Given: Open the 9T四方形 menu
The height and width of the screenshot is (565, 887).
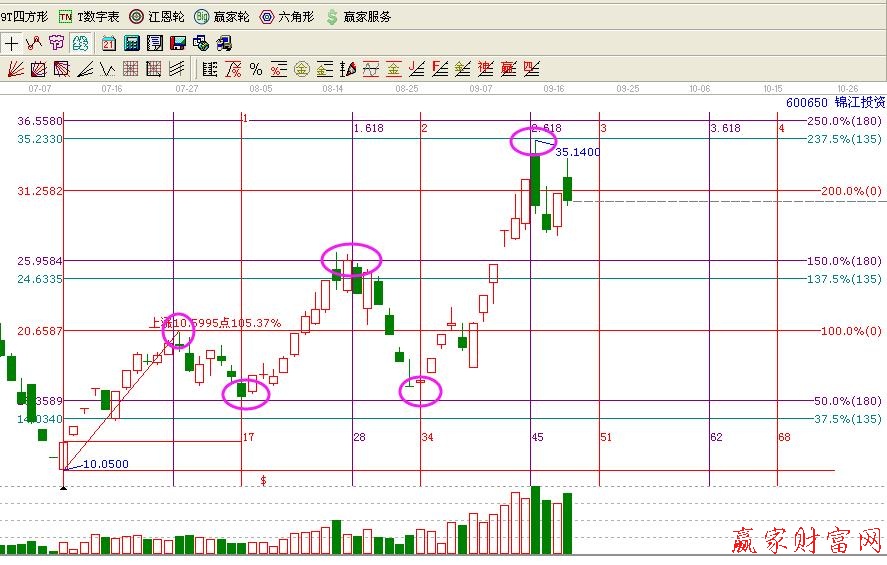Looking at the screenshot, I should click(24, 17).
